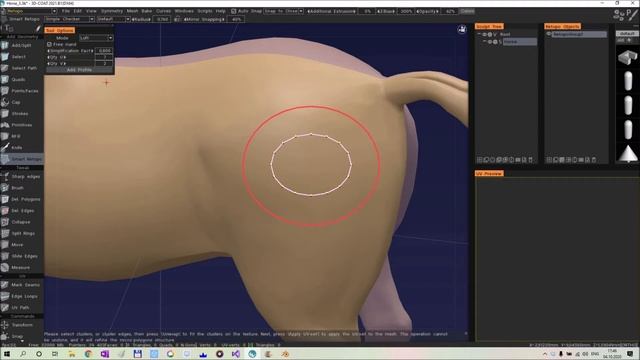Screen dimensions: 640x360
Task: Activate the Mark Seams tool
Action: (x=22, y=285)
